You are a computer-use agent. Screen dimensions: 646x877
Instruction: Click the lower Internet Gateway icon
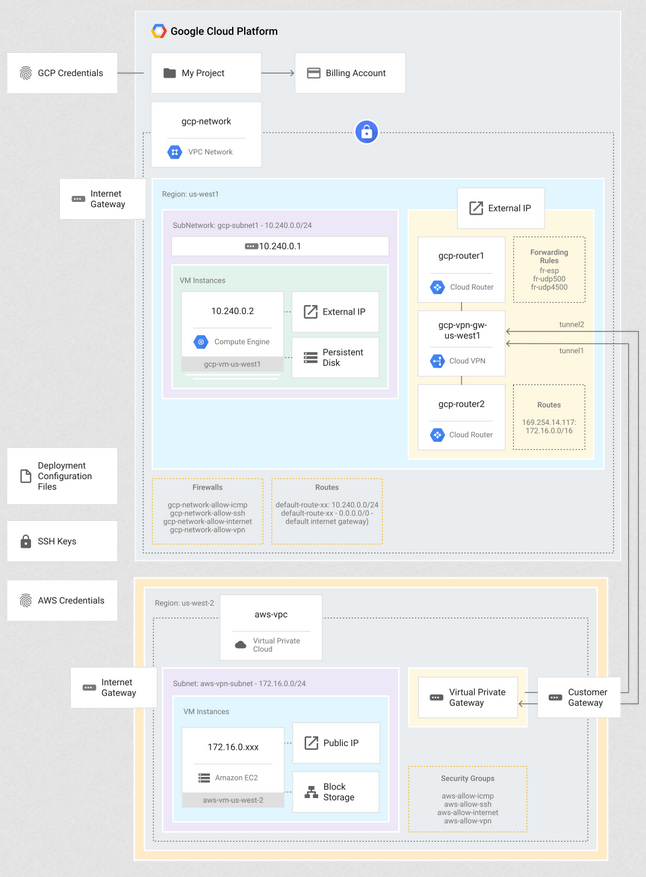tap(89, 687)
